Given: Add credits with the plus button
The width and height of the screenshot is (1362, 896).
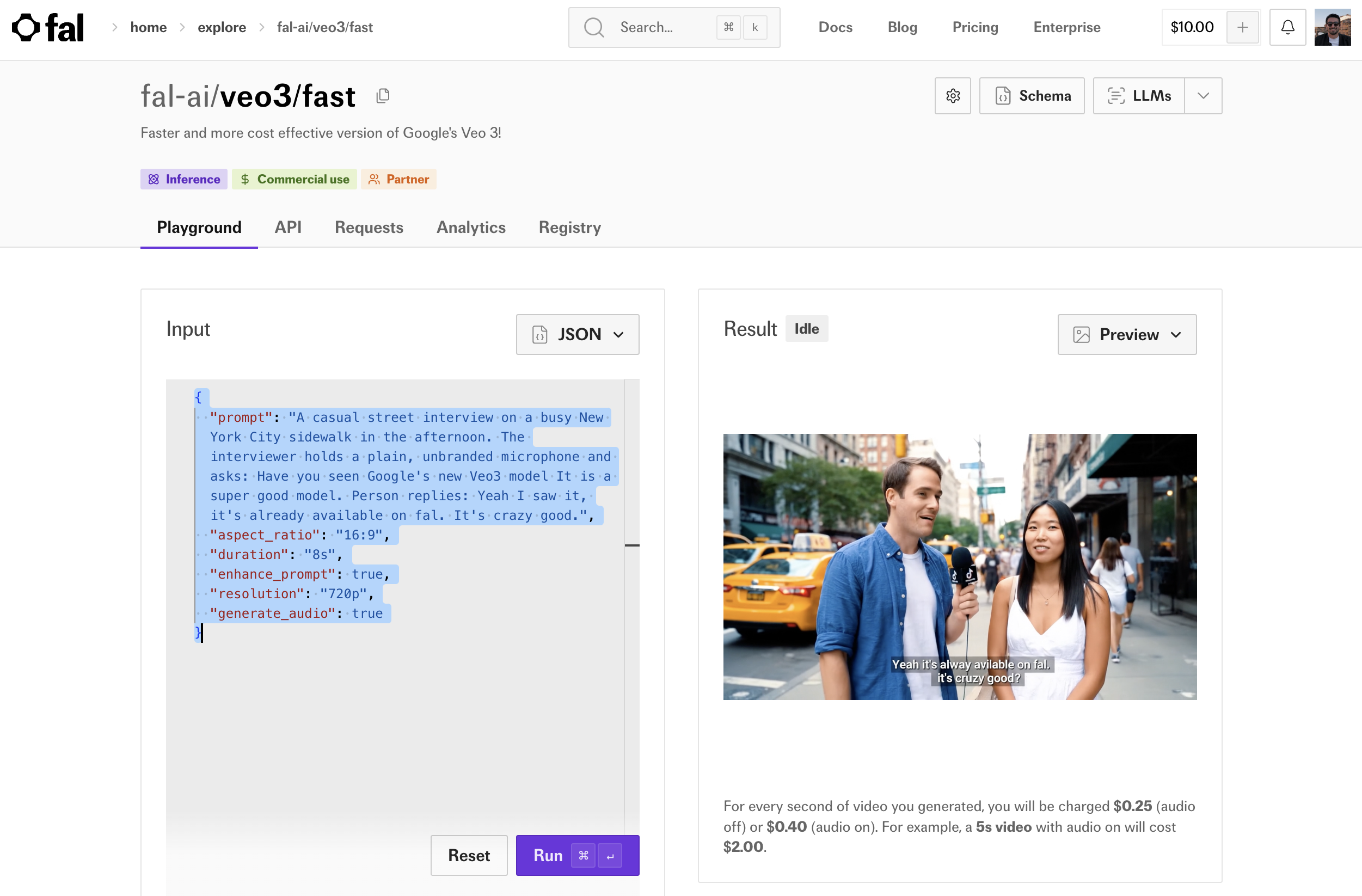Looking at the screenshot, I should pos(1242,27).
